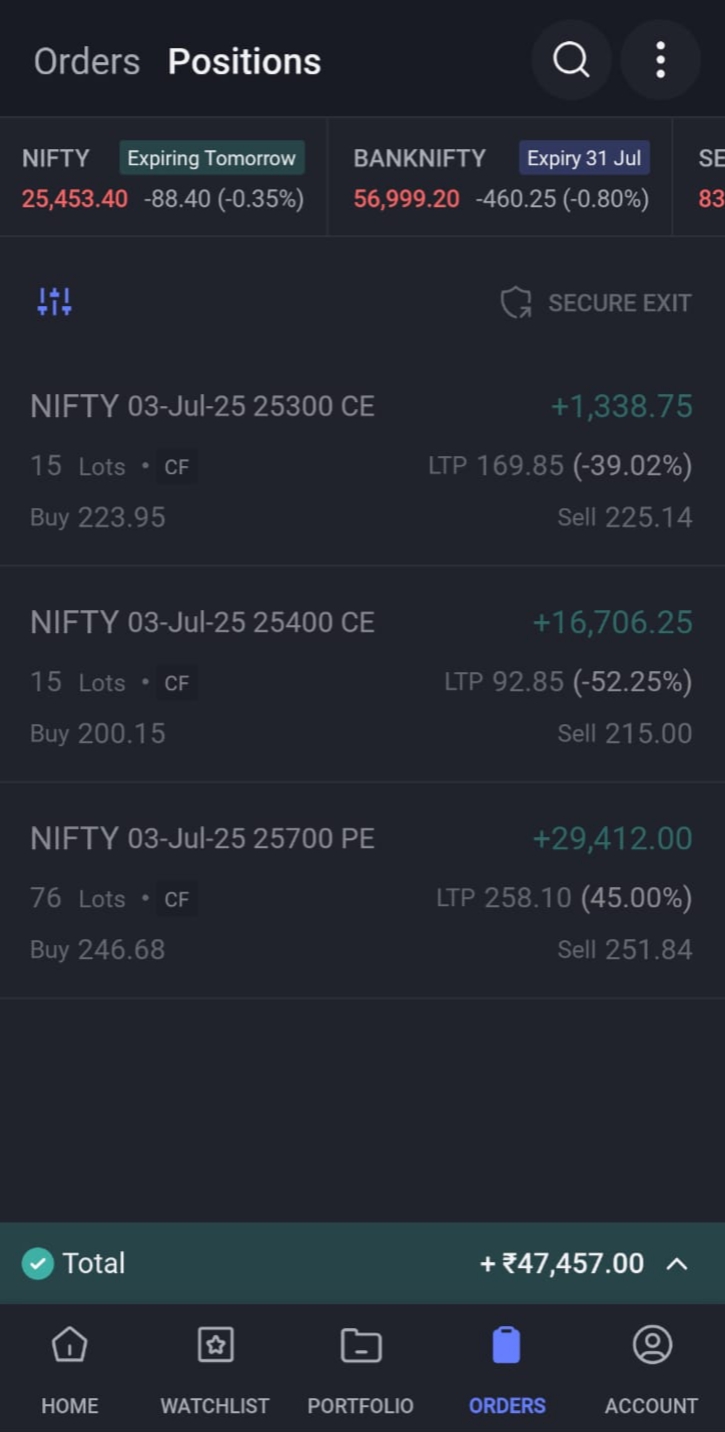Image resolution: width=725 pixels, height=1432 pixels.
Task: Open NIFTY 25300 CE position row
Action: pos(362,460)
